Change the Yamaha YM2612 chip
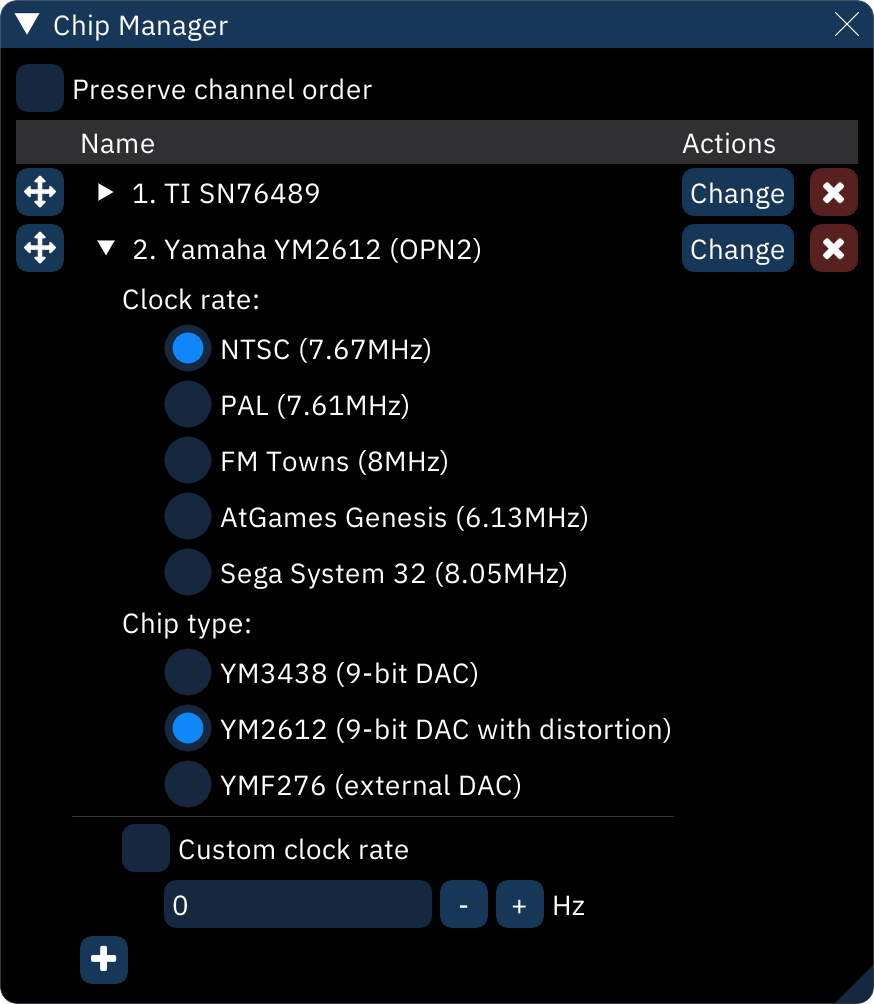The width and height of the screenshot is (874, 1004). [737, 248]
